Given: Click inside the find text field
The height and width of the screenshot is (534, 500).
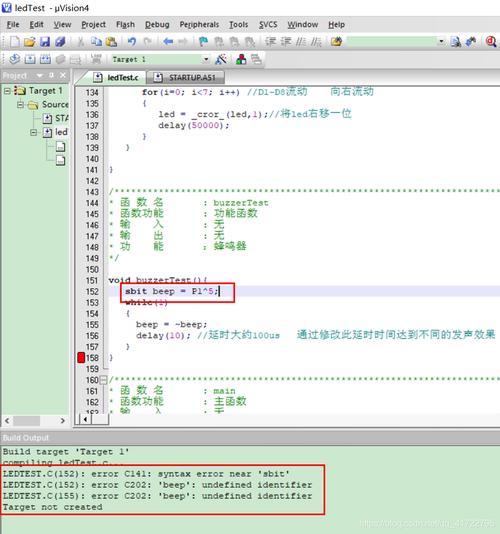Looking at the screenshot, I should point(392,42).
